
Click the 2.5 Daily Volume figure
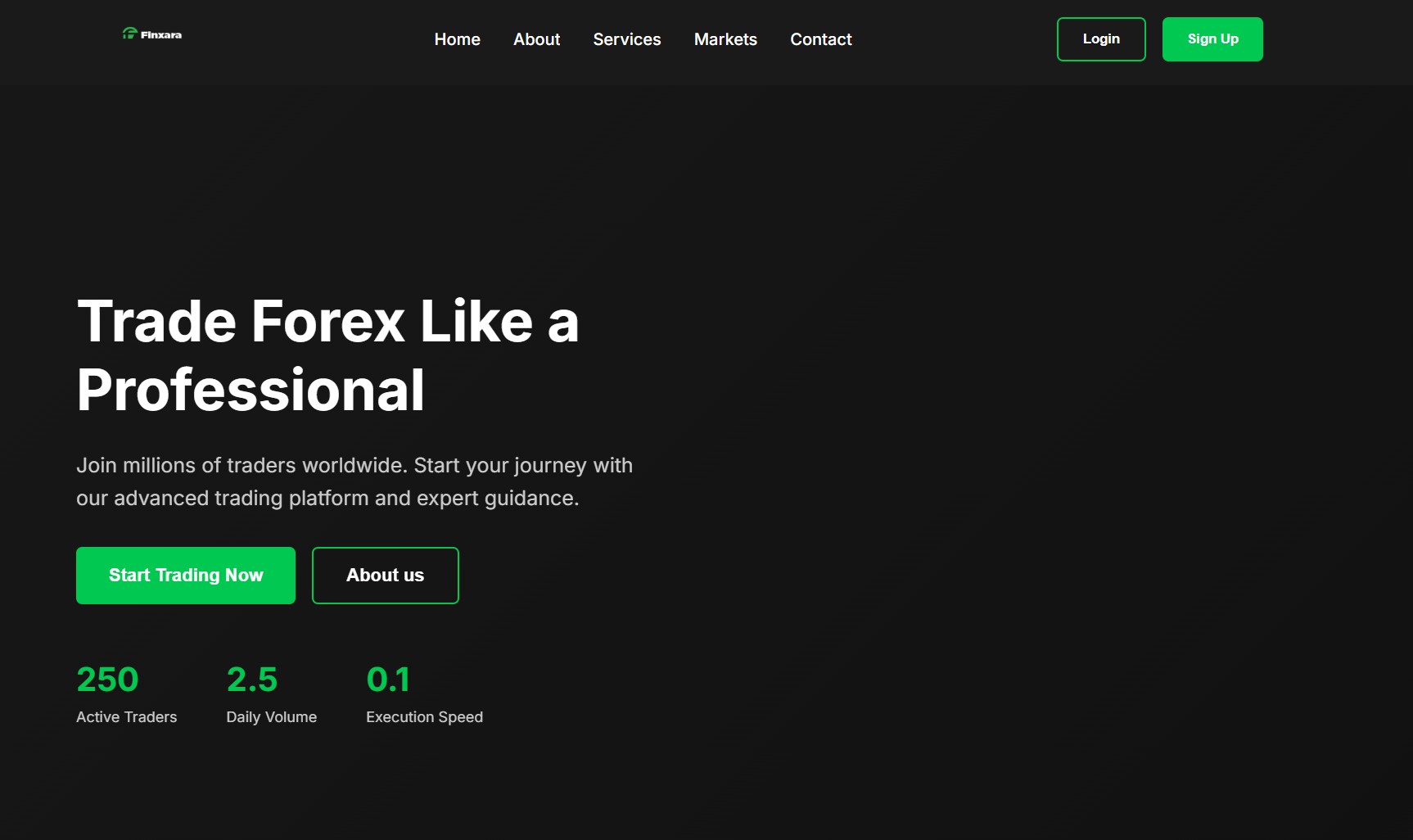coord(252,678)
